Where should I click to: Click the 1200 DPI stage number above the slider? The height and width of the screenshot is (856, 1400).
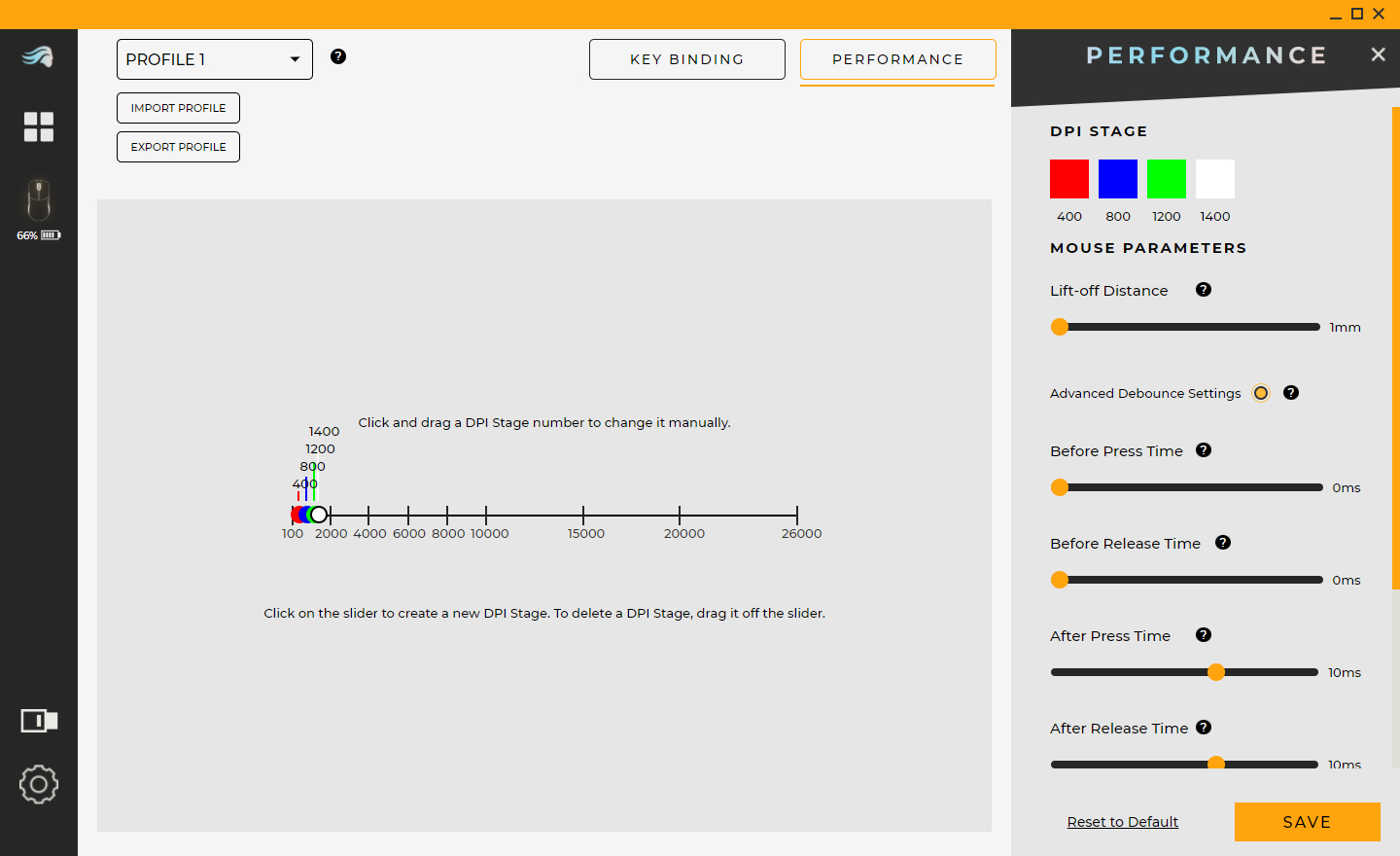click(320, 448)
